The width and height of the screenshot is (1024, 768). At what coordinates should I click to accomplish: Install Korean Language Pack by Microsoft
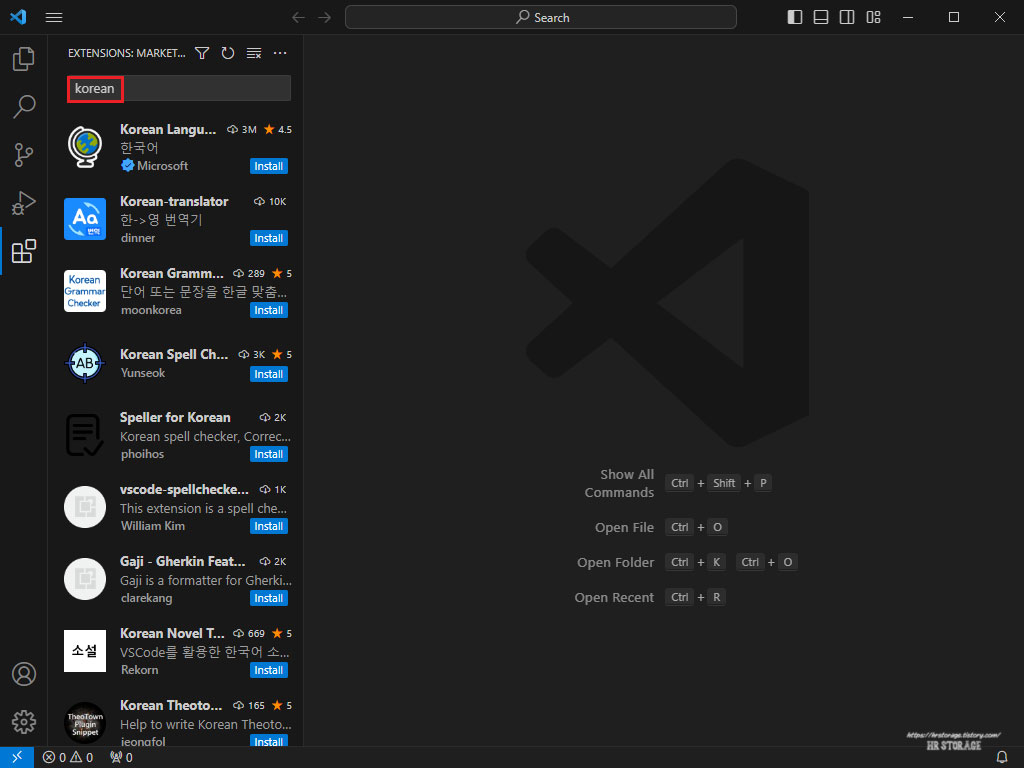click(268, 166)
